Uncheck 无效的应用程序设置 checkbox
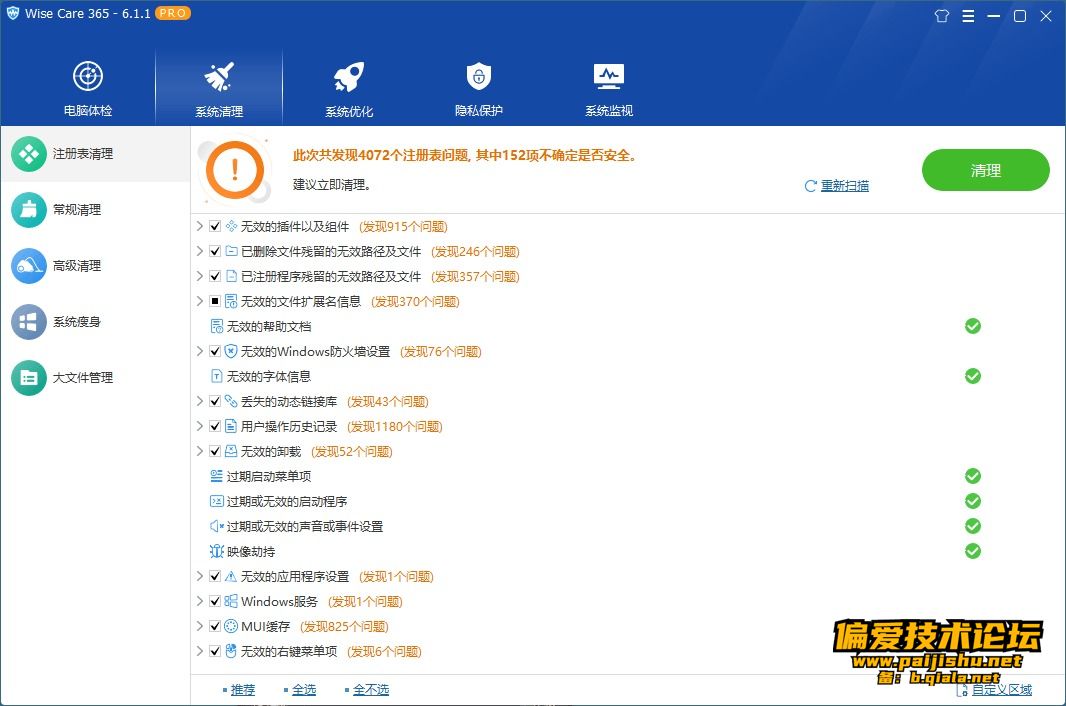 click(215, 576)
